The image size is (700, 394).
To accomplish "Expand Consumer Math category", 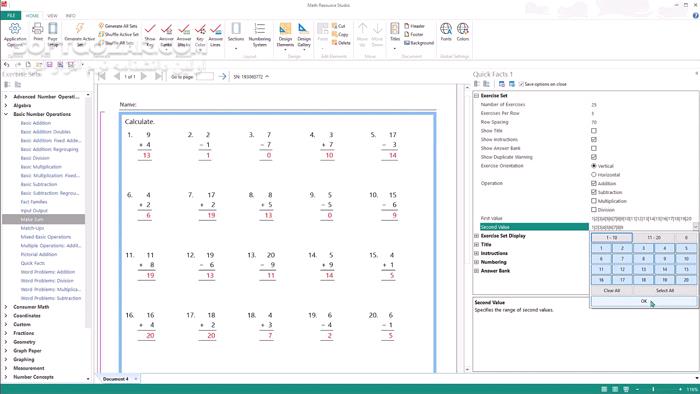I will coord(6,307).
